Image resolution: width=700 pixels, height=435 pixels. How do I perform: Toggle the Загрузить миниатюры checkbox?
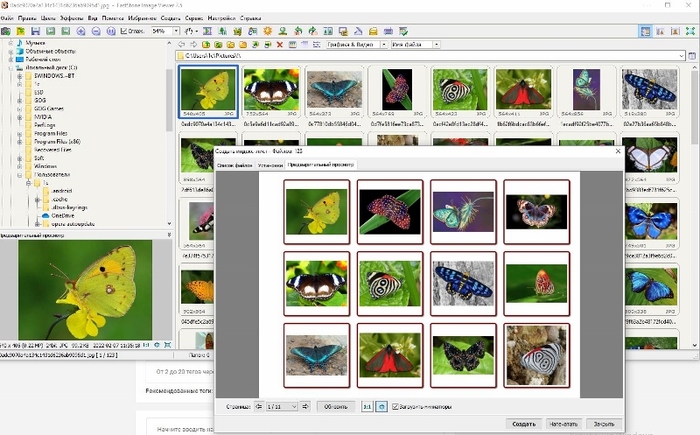(x=396, y=407)
